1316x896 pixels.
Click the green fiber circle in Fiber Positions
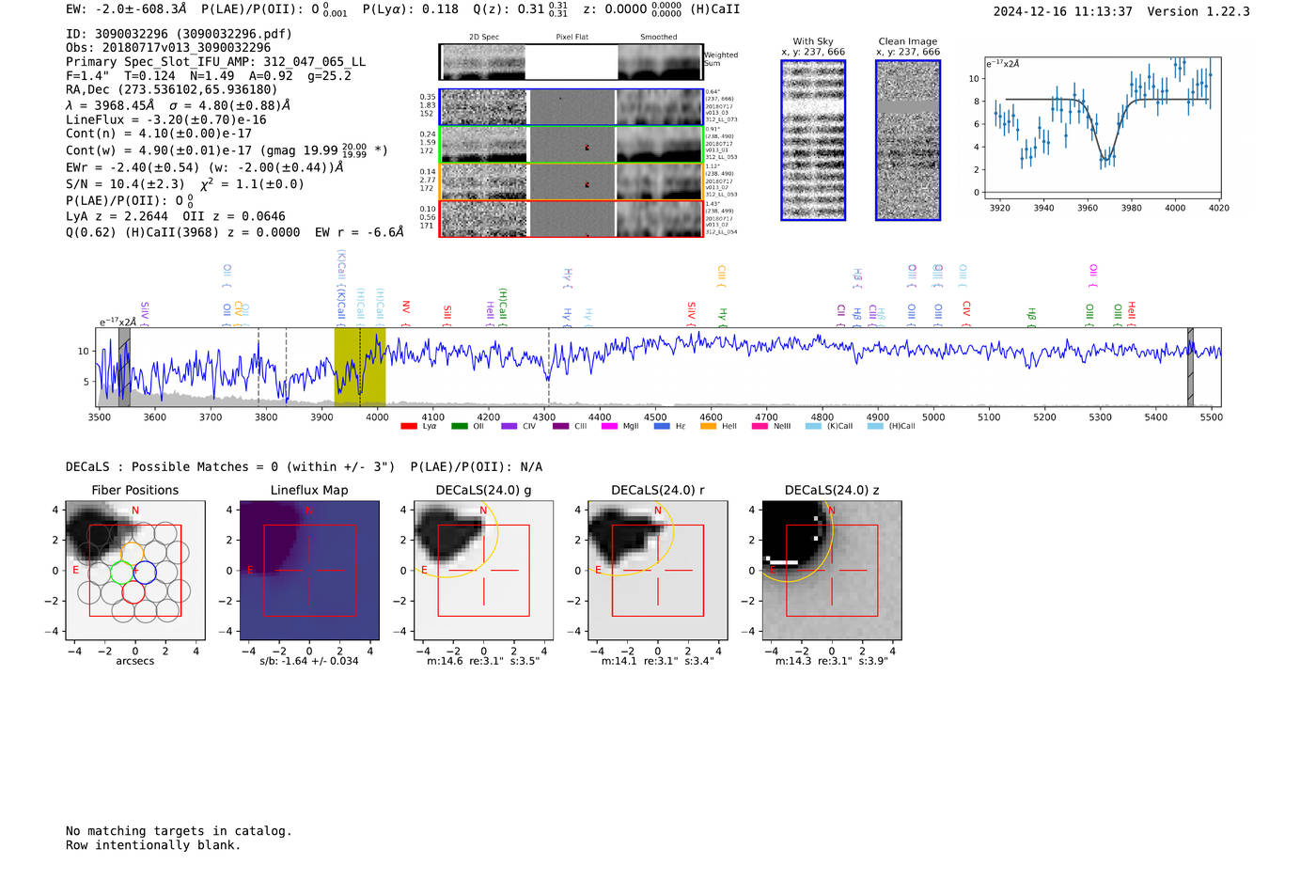[x=122, y=572]
